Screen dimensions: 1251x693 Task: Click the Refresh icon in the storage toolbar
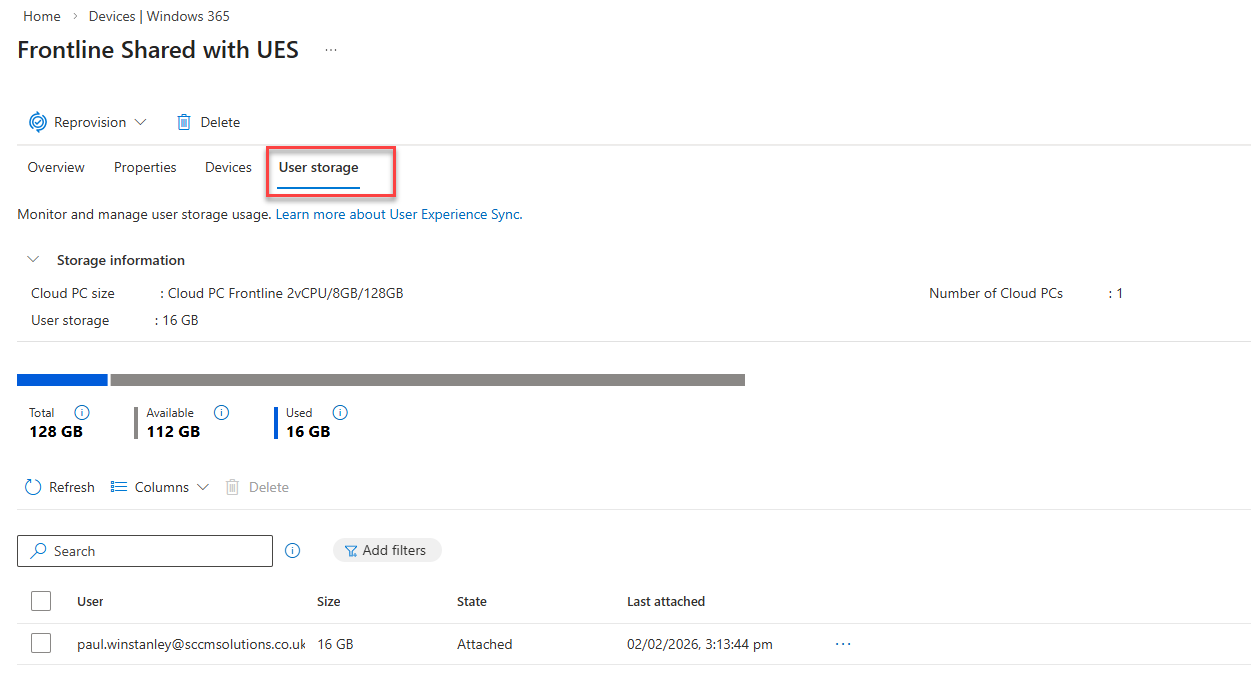34,487
